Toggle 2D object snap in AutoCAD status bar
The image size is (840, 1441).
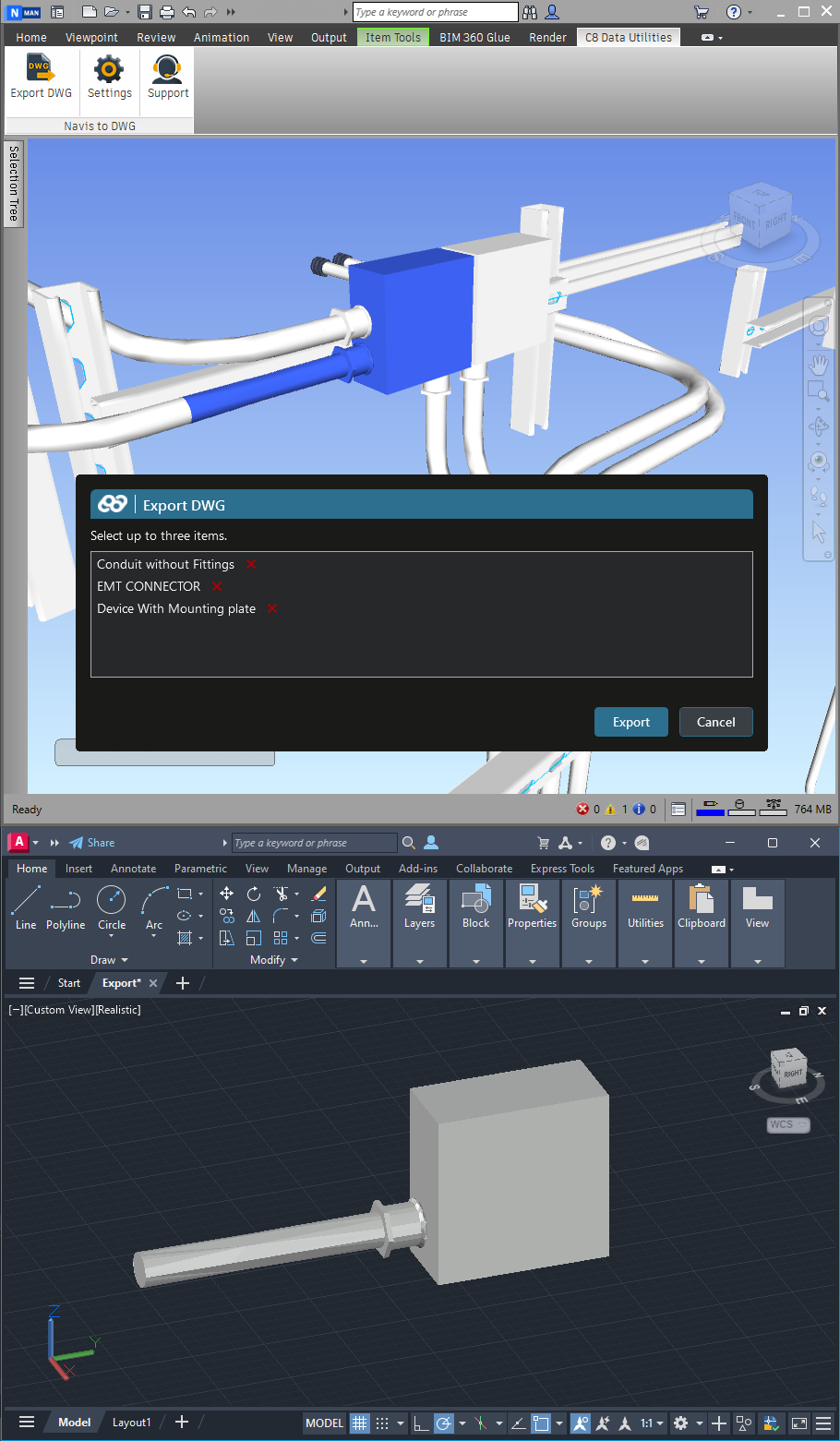point(542,1423)
